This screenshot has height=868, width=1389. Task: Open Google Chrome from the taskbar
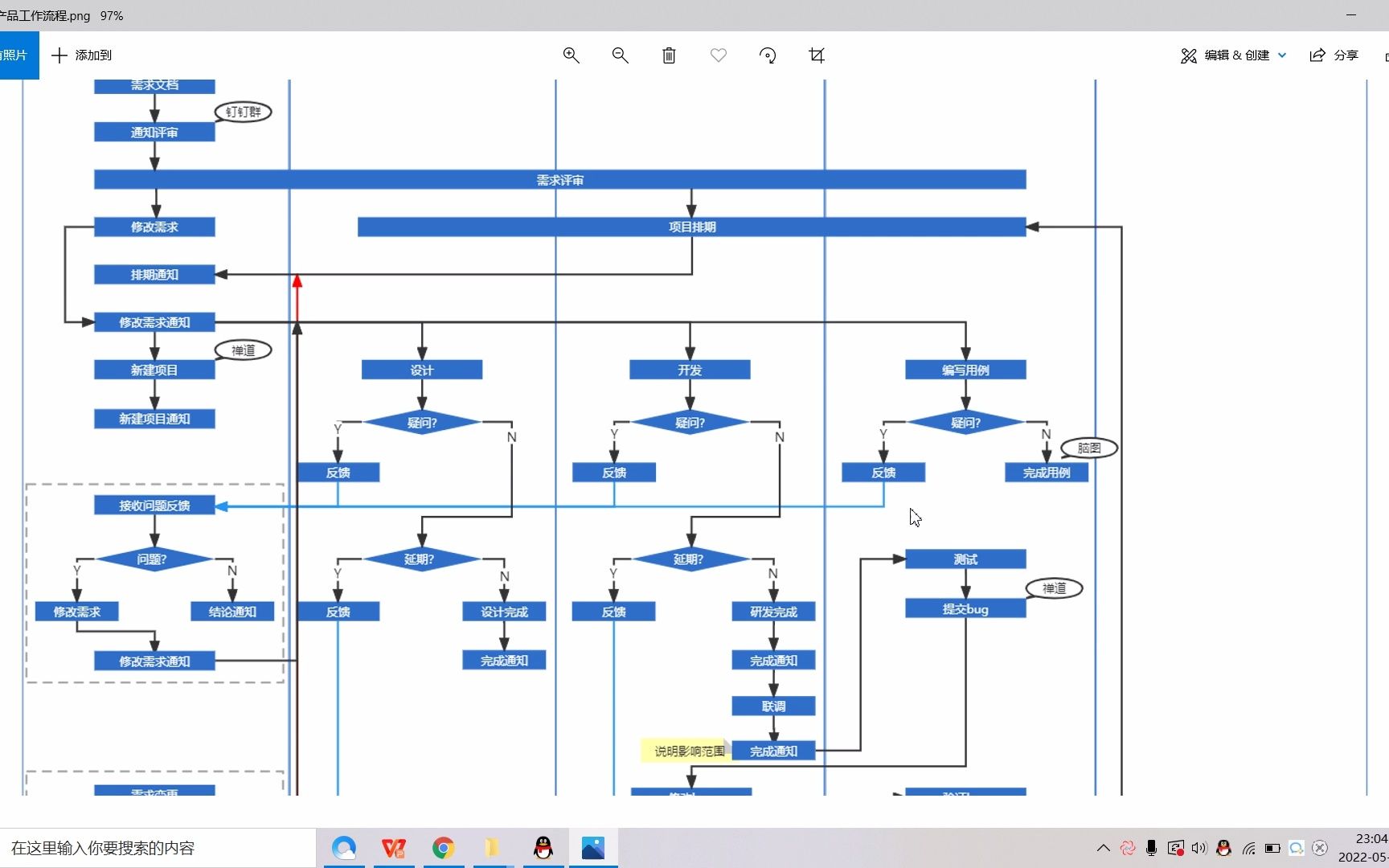[443, 848]
